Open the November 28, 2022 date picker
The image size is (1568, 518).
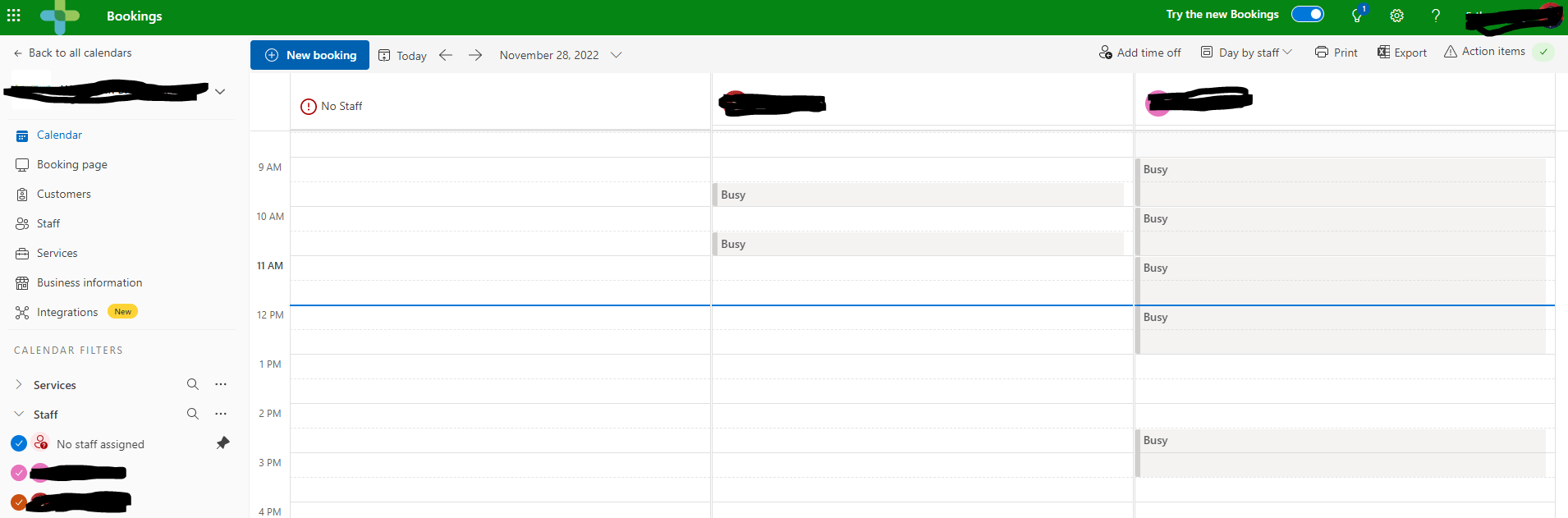point(561,55)
